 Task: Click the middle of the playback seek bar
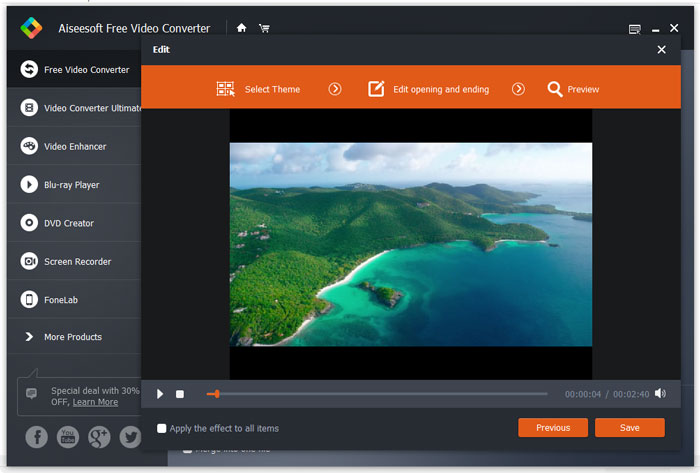(x=377, y=394)
